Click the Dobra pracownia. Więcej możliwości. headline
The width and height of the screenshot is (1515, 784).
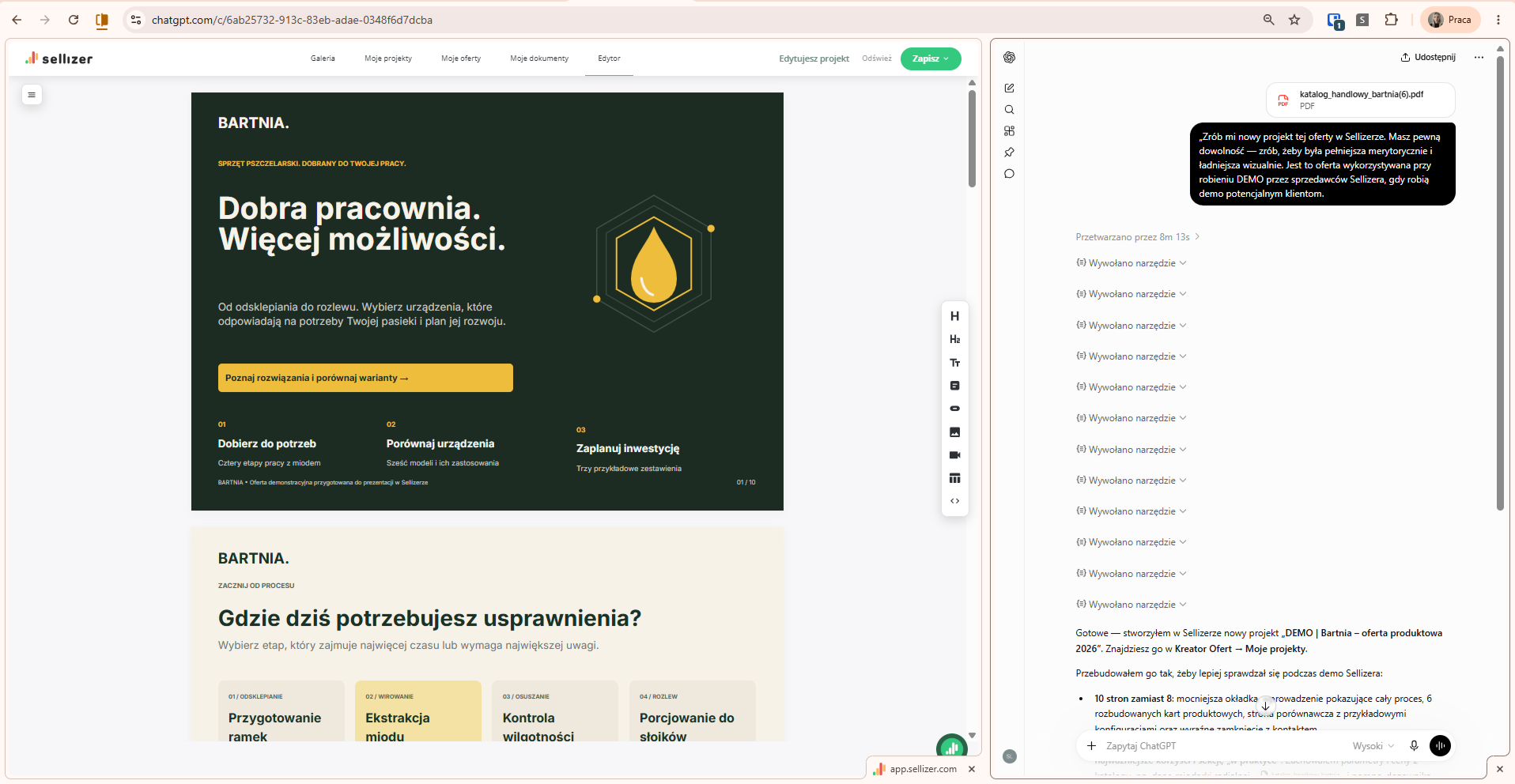(362, 224)
